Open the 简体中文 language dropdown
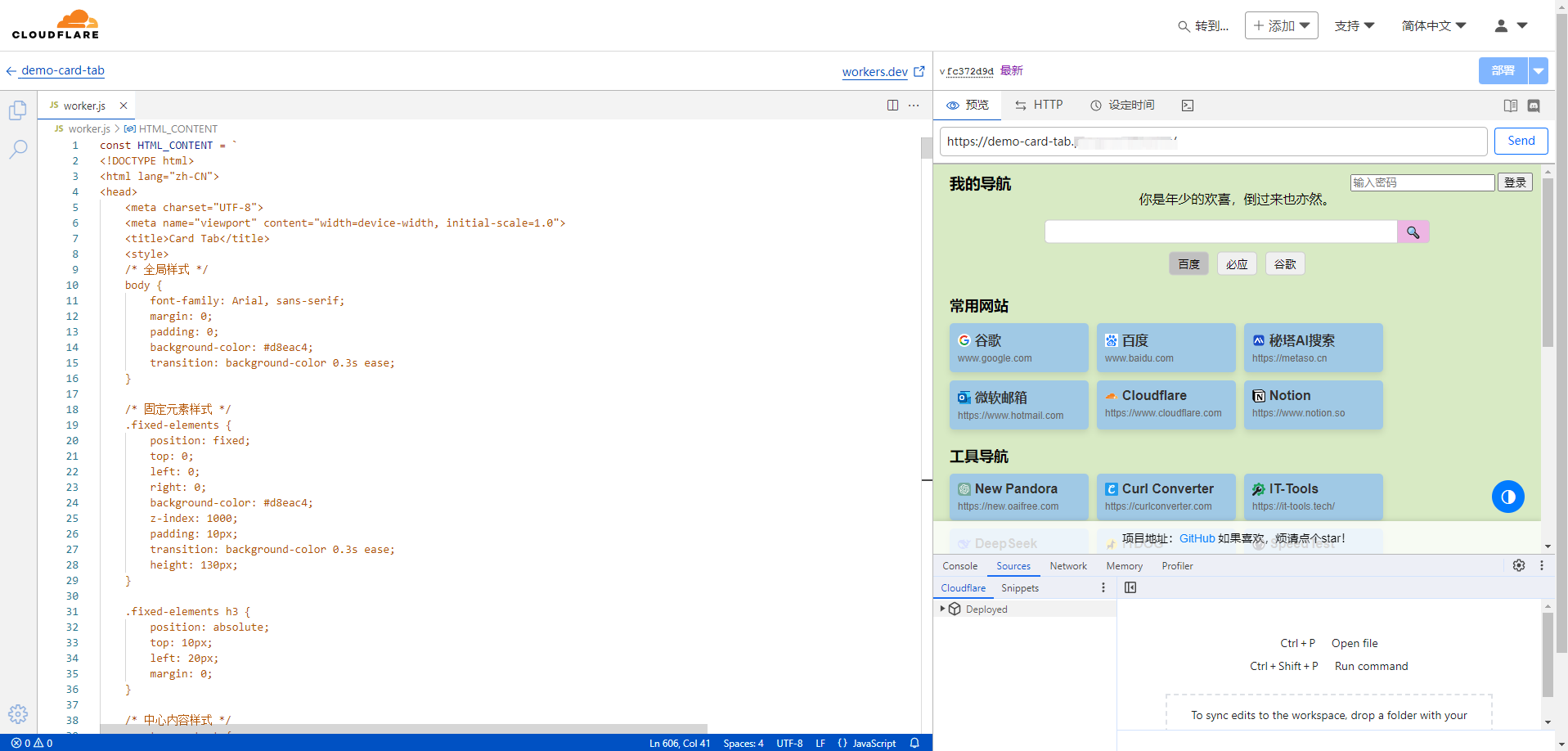 coord(1434,26)
